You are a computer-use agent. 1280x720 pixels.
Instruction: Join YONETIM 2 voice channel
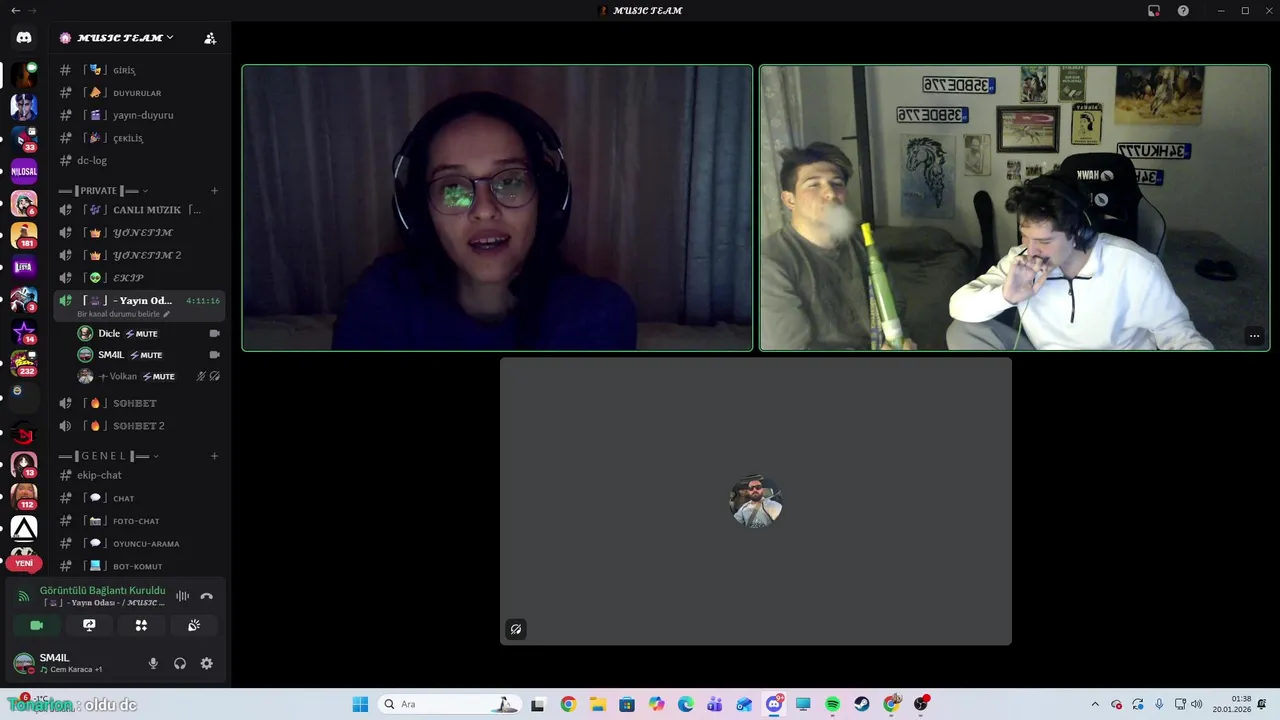click(139, 255)
